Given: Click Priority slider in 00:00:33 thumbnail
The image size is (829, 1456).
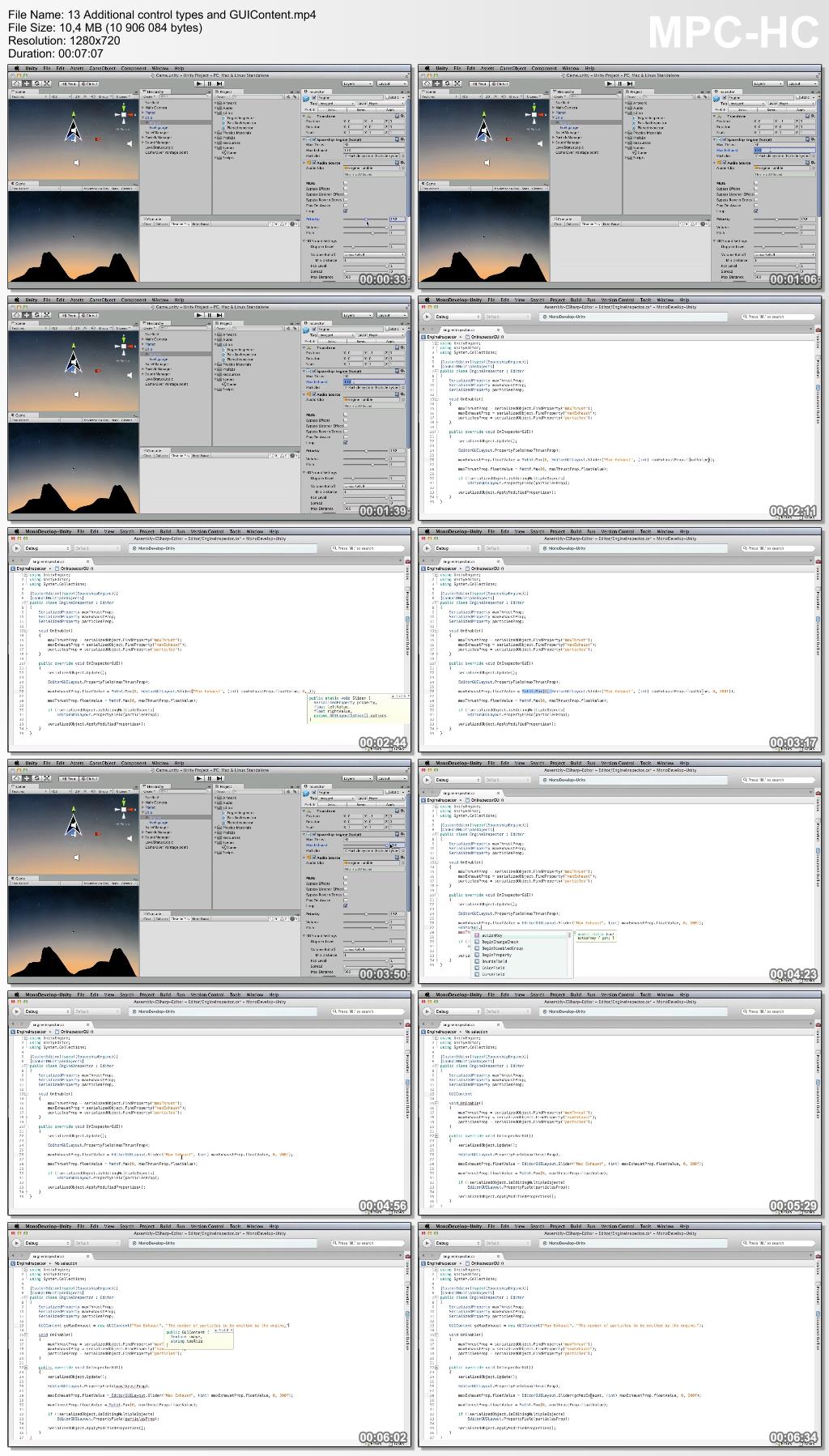Looking at the screenshot, I should pos(365,219).
